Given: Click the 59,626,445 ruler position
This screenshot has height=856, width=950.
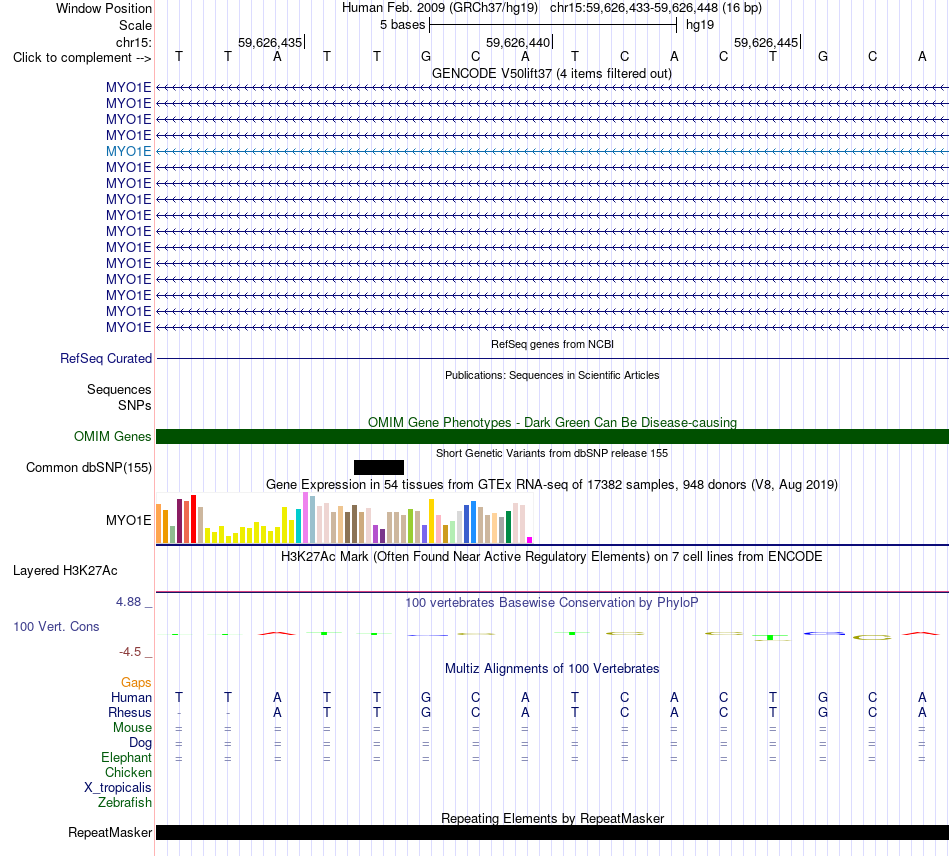Looking at the screenshot, I should [x=766, y=42].
